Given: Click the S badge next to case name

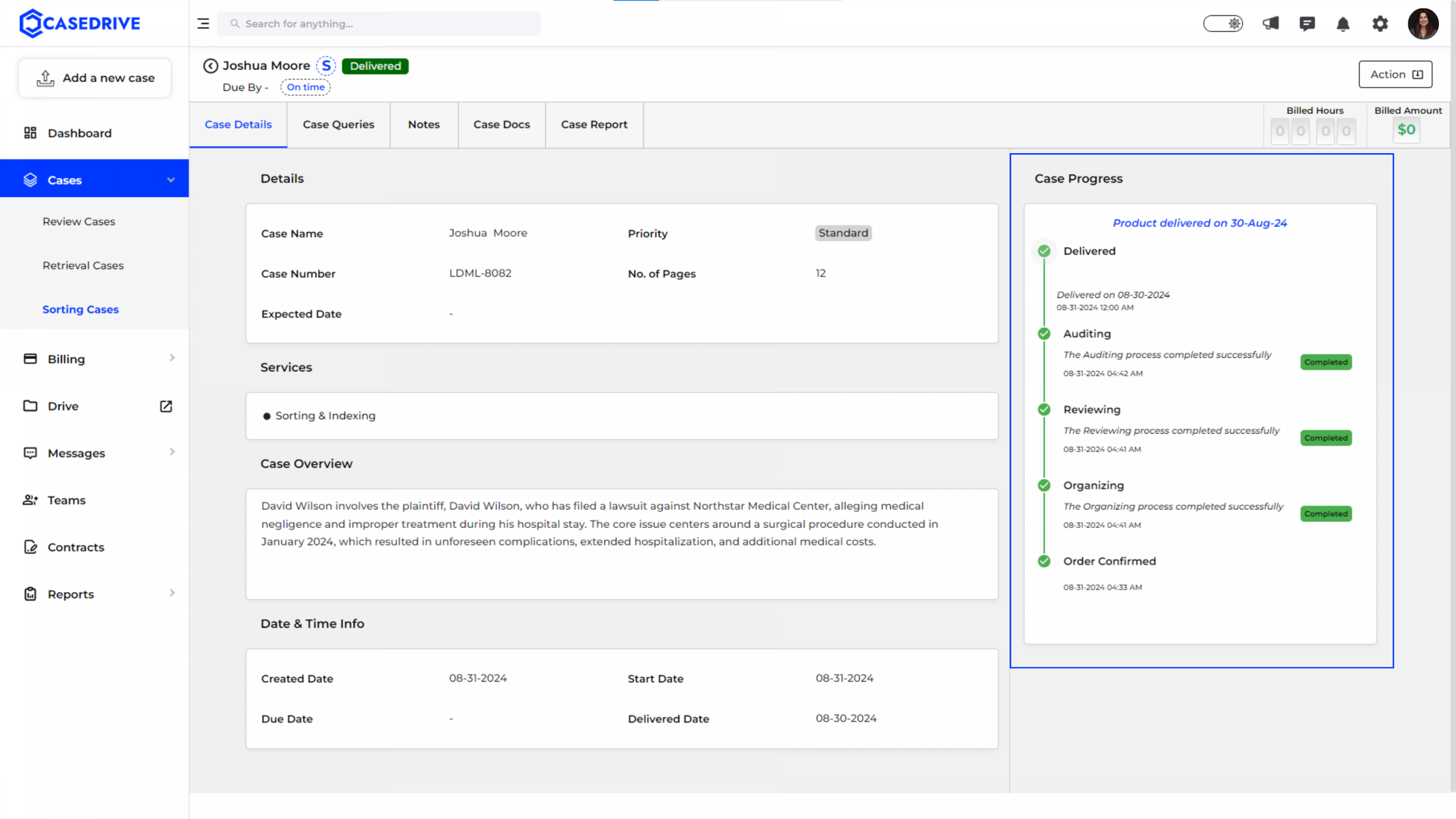Looking at the screenshot, I should pos(326,66).
